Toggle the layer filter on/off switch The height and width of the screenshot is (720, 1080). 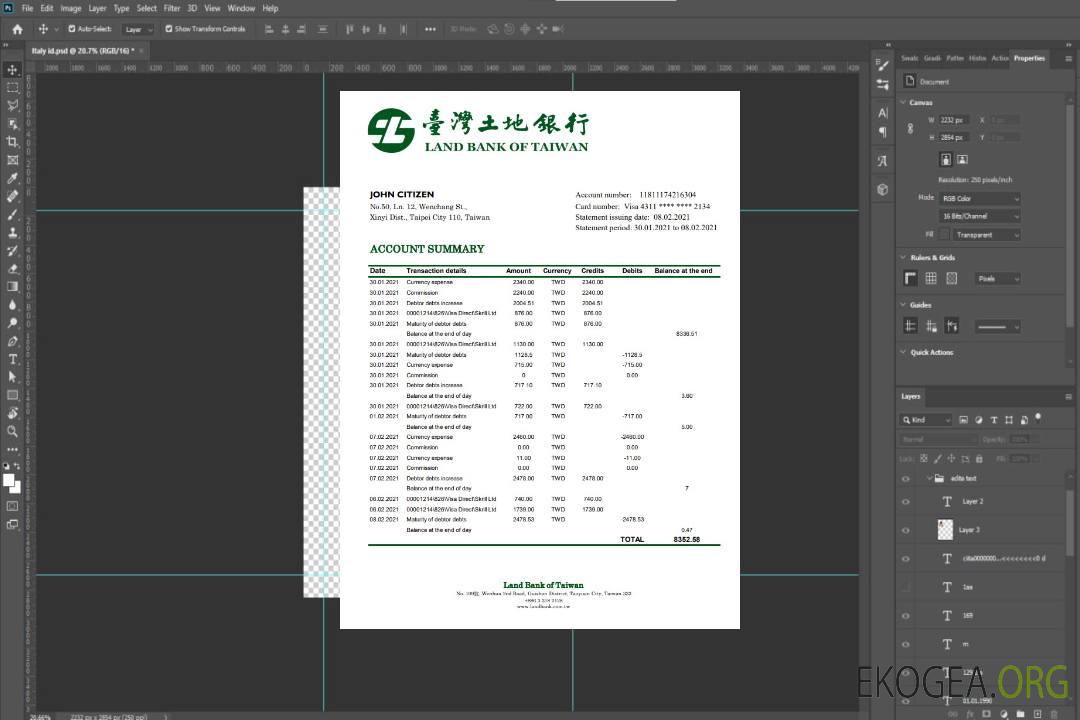click(x=1038, y=418)
